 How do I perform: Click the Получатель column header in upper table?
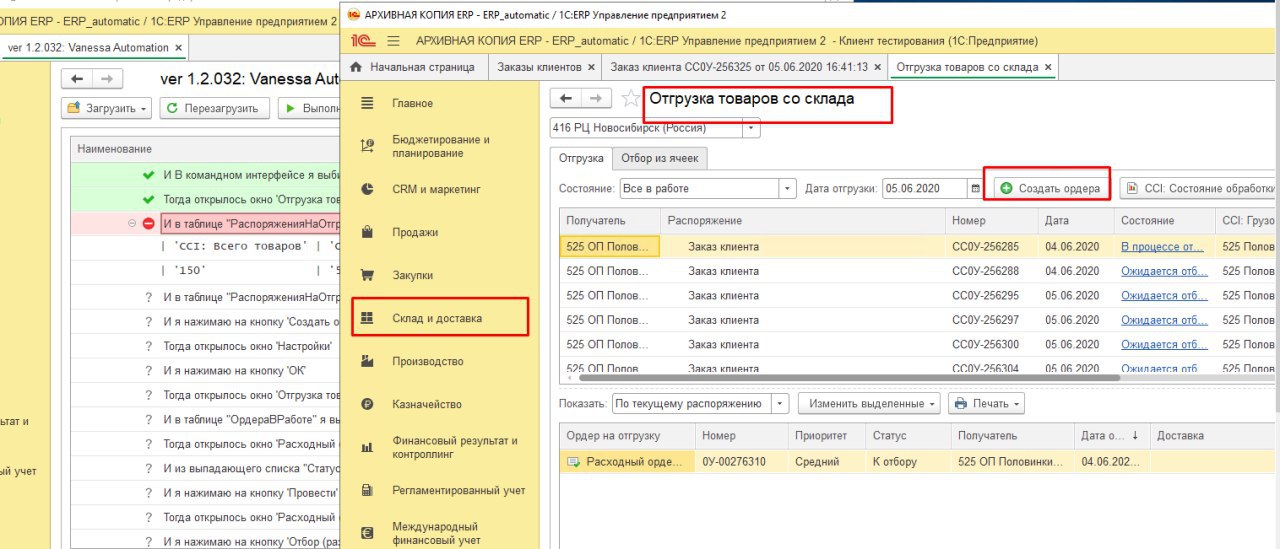(x=609, y=220)
